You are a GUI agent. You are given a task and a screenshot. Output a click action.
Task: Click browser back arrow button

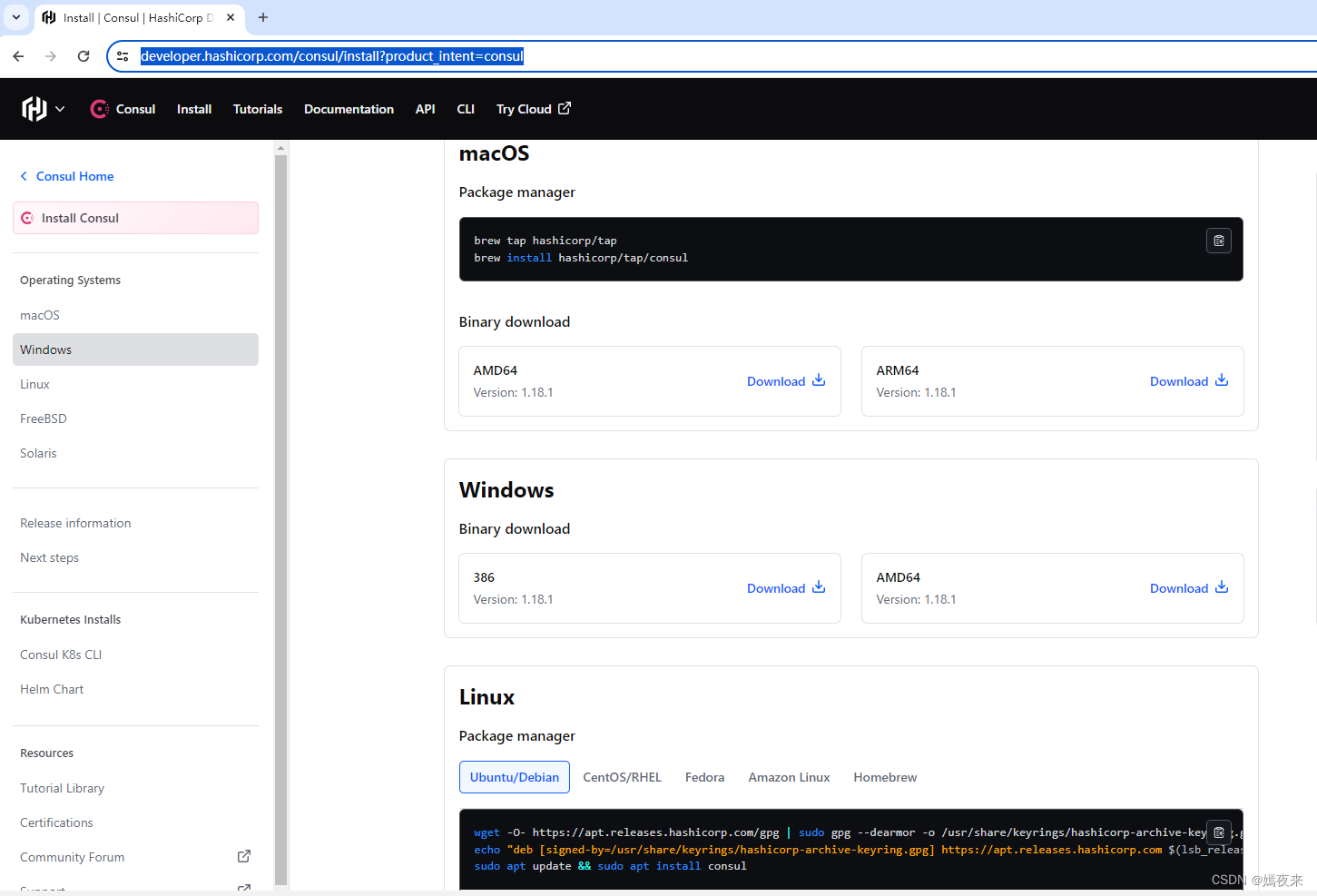18,56
